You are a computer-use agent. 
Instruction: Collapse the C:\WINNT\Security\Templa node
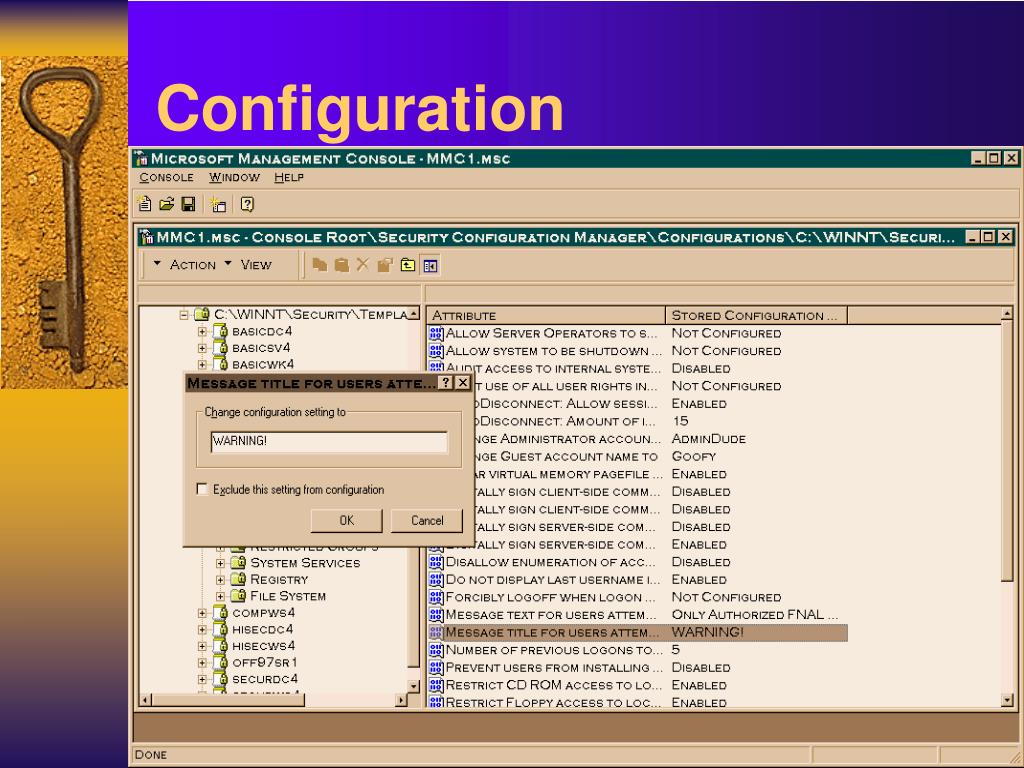coord(185,315)
